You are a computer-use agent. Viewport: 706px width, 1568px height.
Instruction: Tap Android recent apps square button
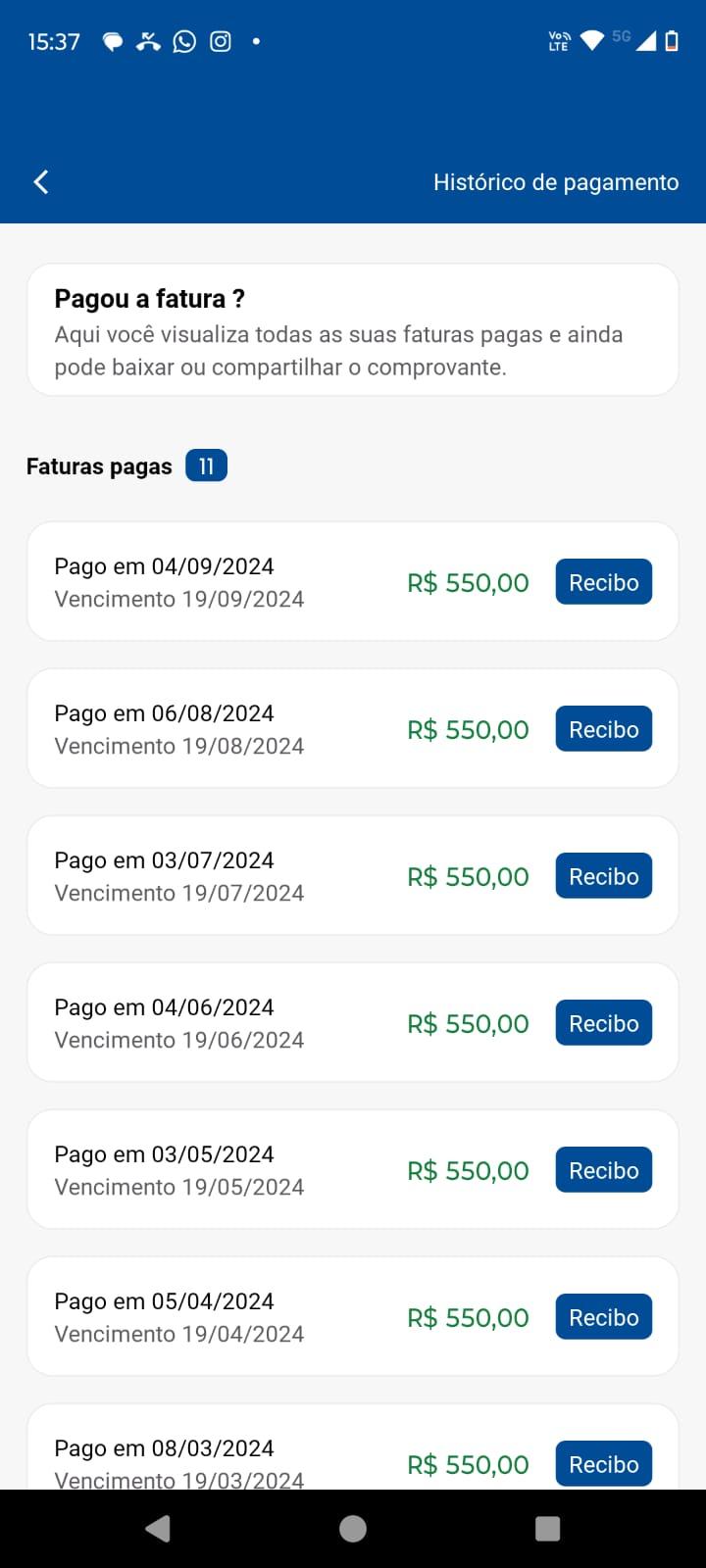click(548, 1529)
